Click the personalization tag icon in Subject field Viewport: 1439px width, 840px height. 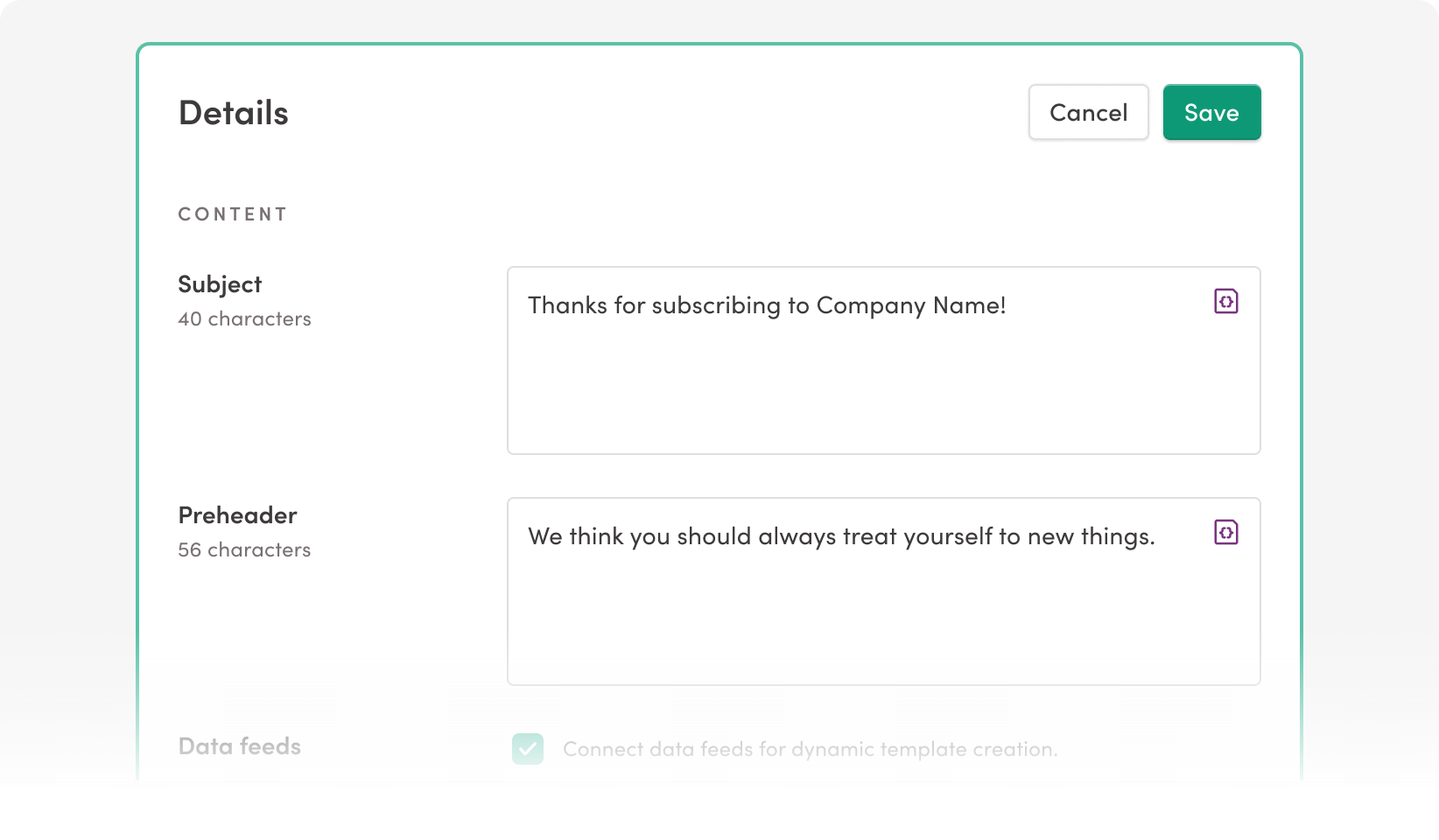(1225, 301)
